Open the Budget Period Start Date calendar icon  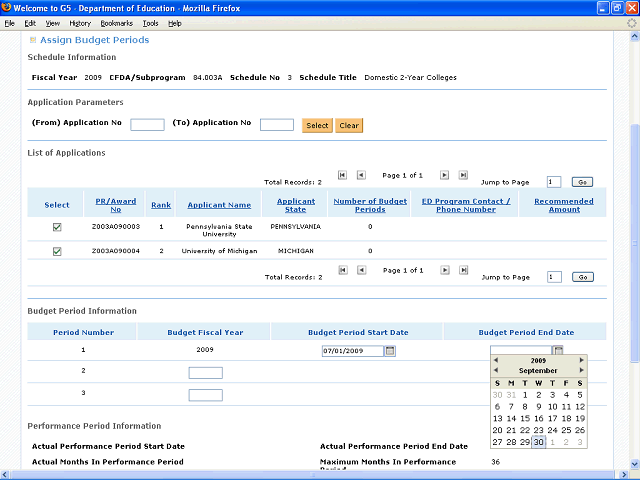tap(391, 351)
